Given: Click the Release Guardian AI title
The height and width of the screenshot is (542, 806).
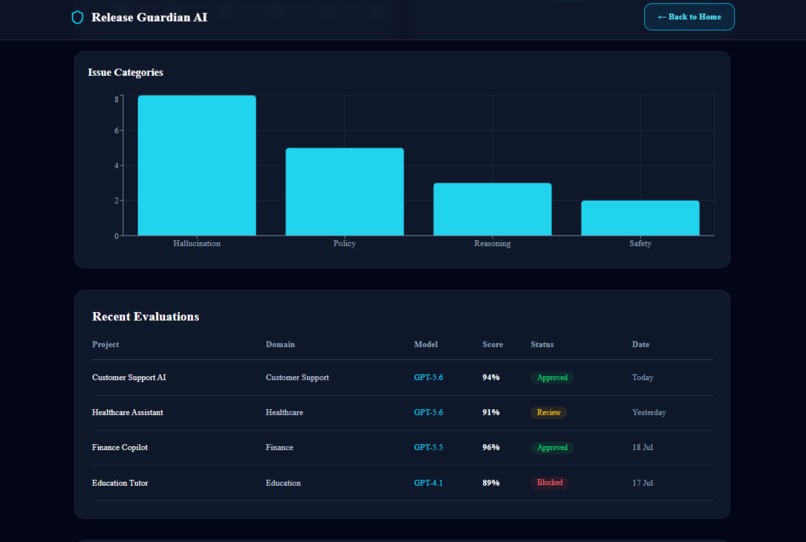Looking at the screenshot, I should 149,17.
